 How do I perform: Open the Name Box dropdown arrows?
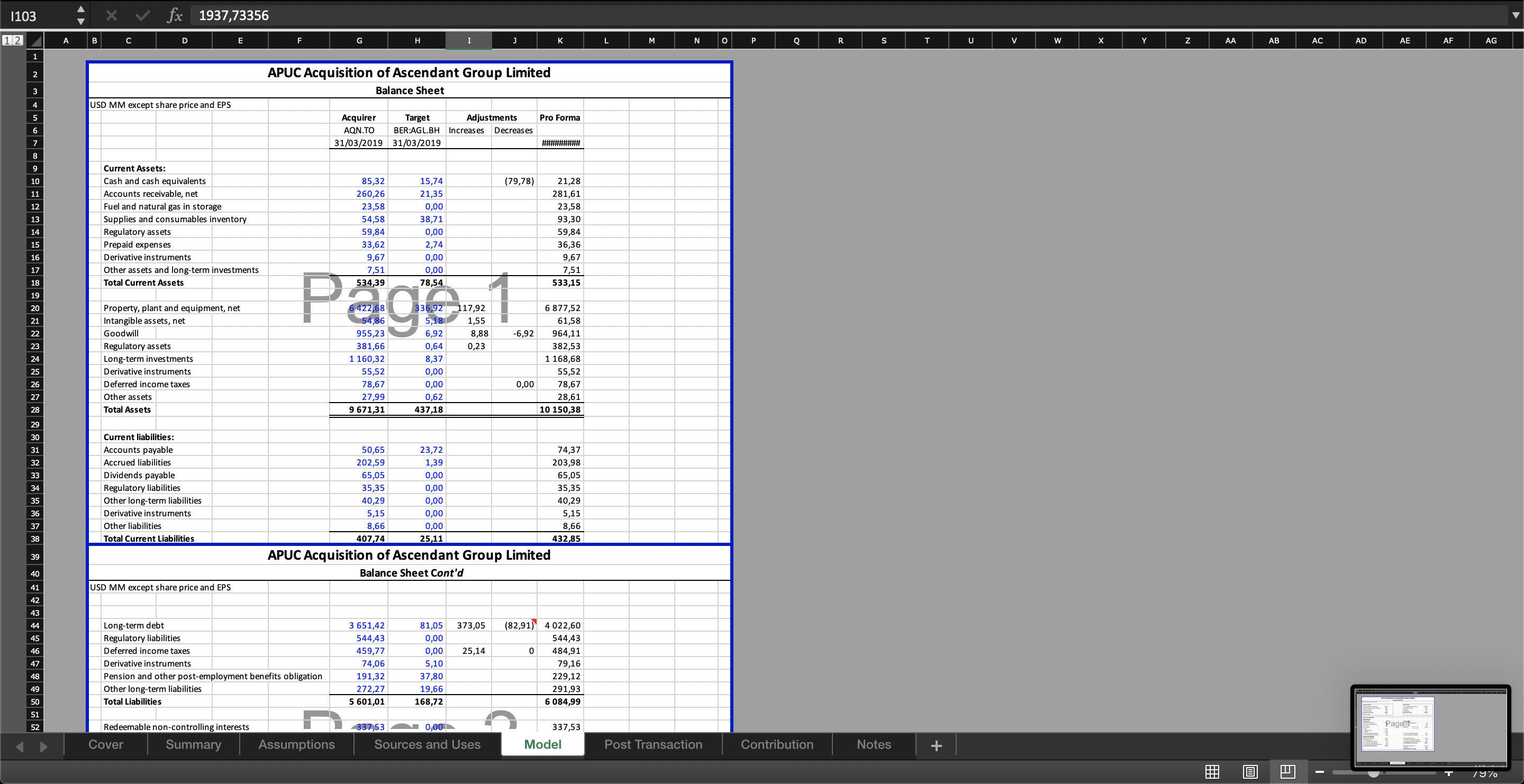tap(81, 15)
